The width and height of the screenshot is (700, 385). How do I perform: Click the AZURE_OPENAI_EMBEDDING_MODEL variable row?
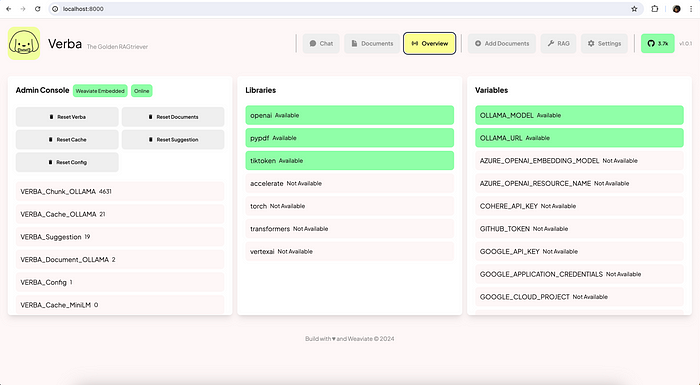pyautogui.click(x=579, y=161)
